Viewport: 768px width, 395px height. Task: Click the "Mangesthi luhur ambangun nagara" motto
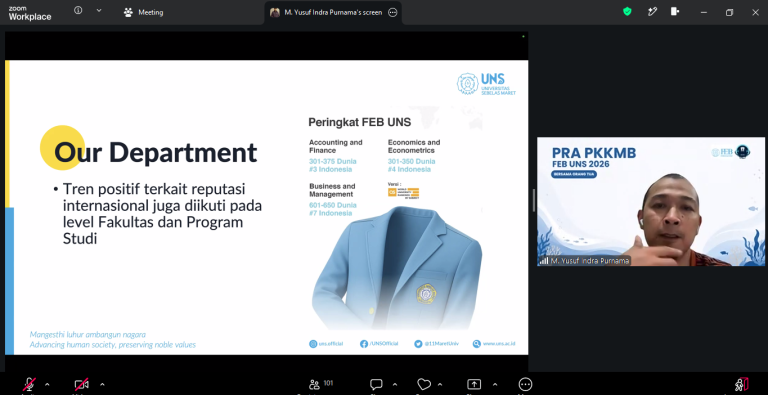tap(88, 335)
